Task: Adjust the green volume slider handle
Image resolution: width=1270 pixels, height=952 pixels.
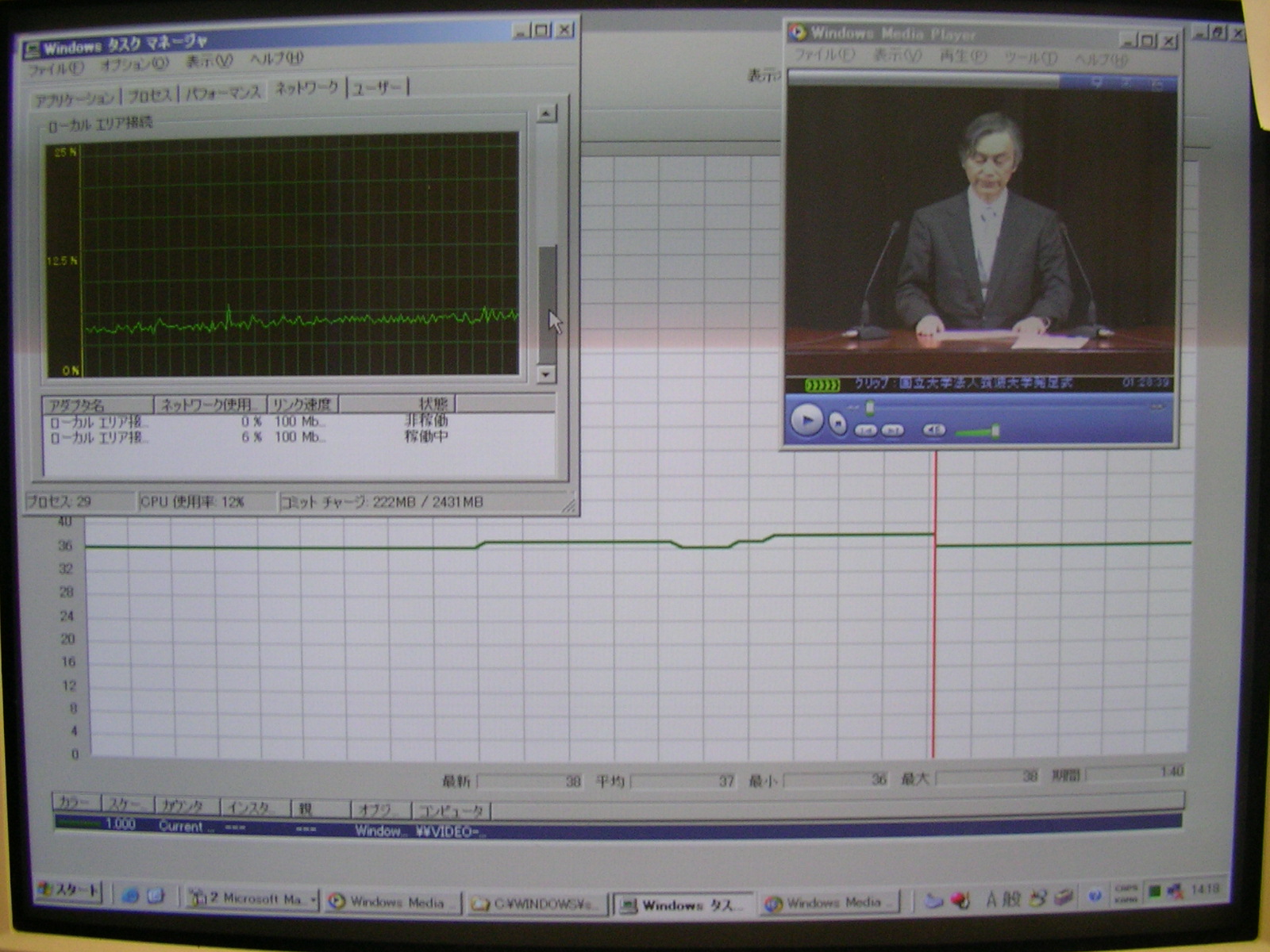Action: click(x=995, y=431)
